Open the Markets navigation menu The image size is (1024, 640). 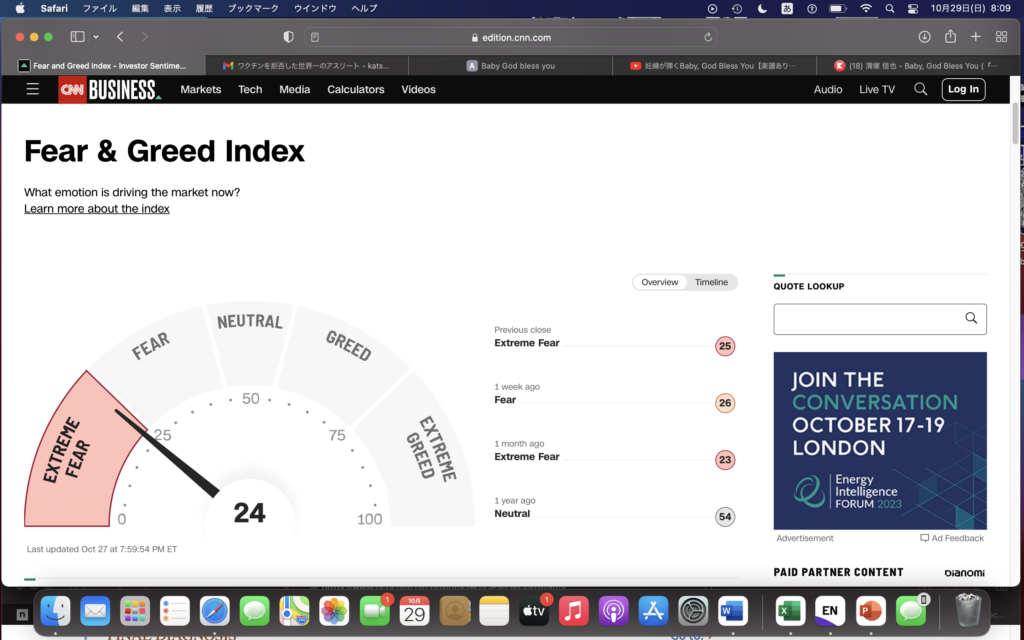pyautogui.click(x=200, y=89)
